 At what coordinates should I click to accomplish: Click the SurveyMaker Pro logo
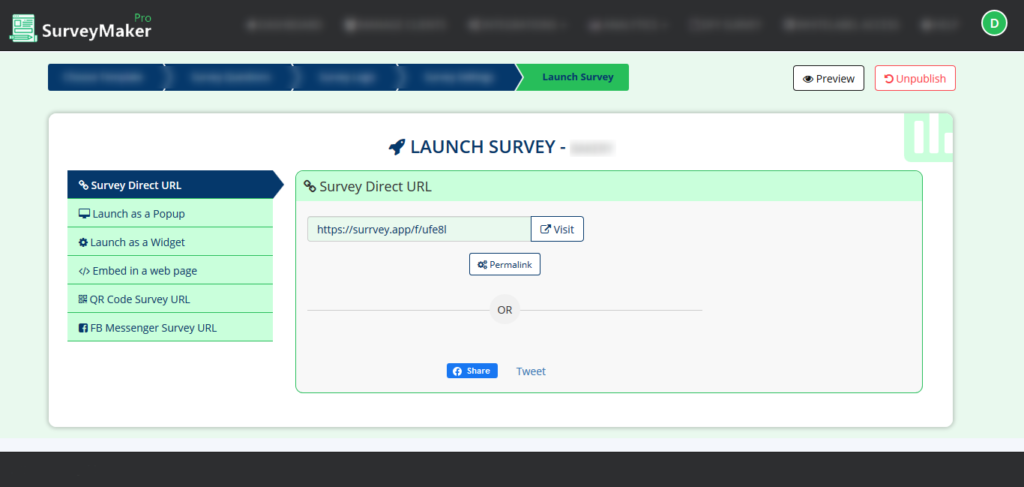(82, 27)
